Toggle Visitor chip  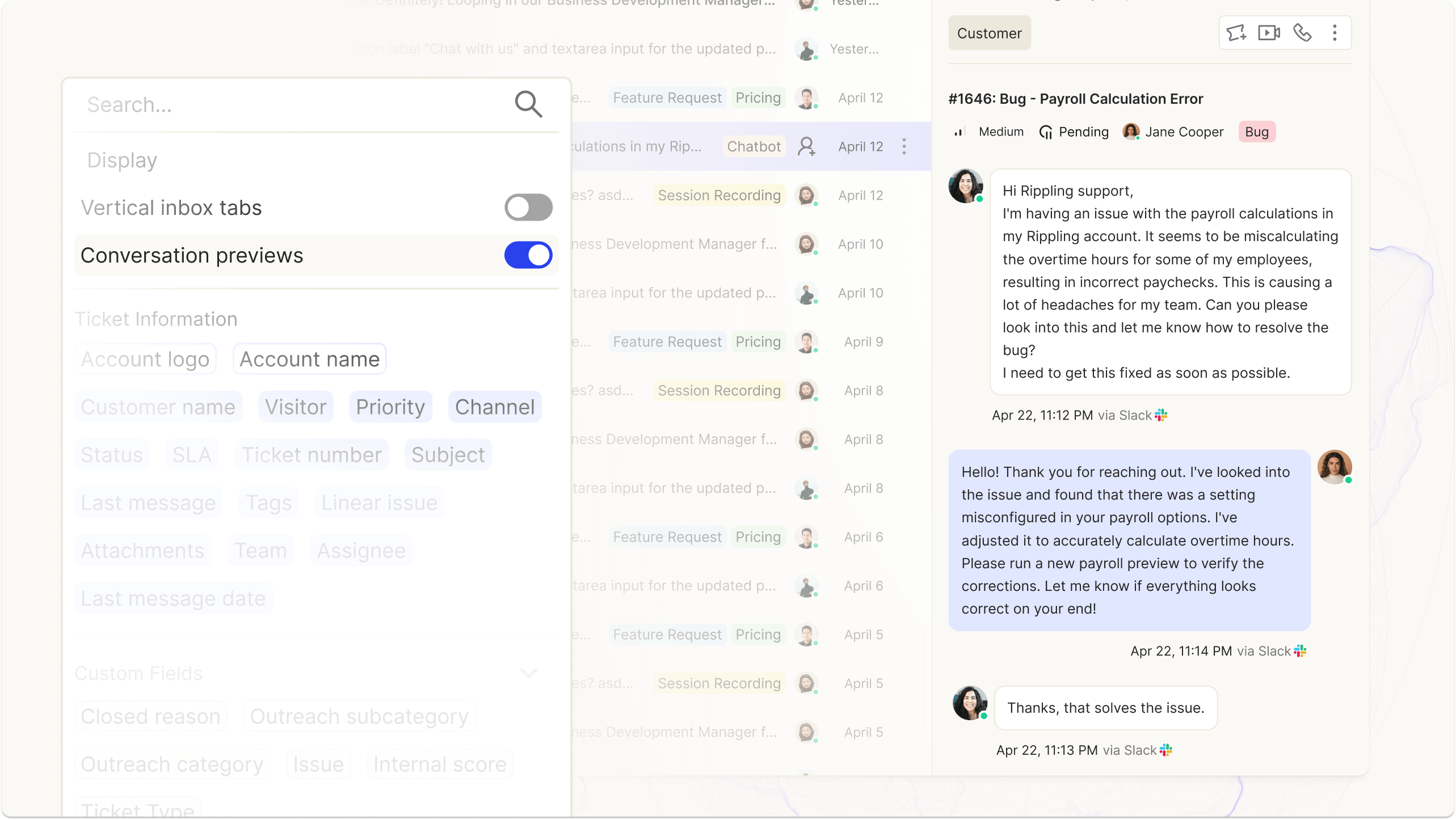click(296, 407)
